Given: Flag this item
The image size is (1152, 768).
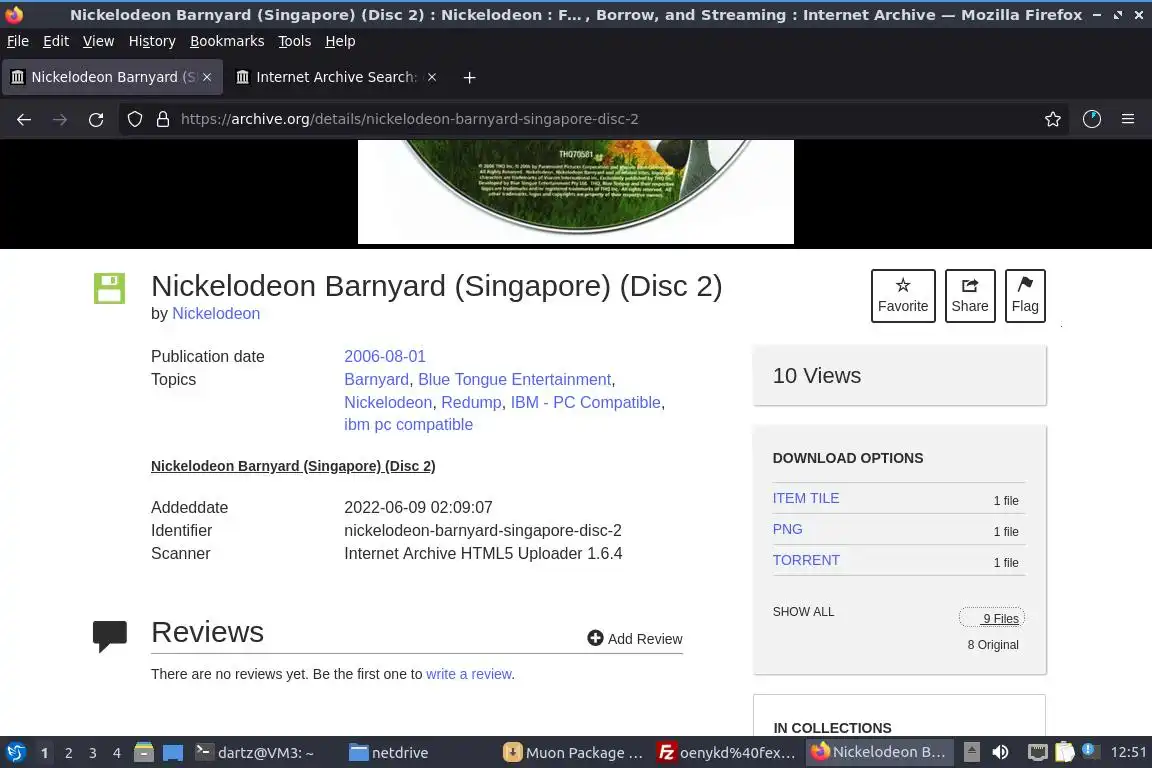Looking at the screenshot, I should [1025, 295].
